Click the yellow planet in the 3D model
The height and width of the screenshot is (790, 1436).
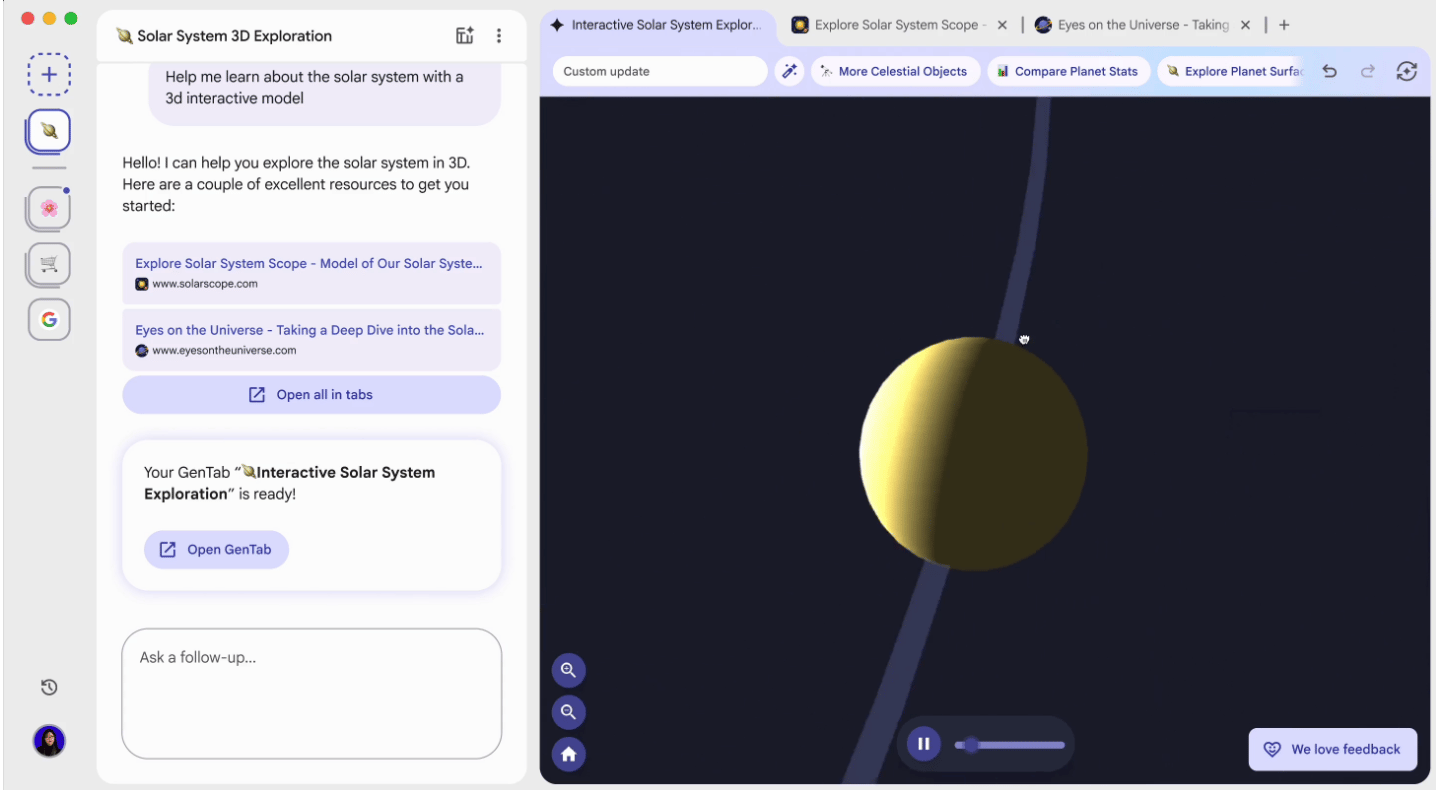point(973,454)
